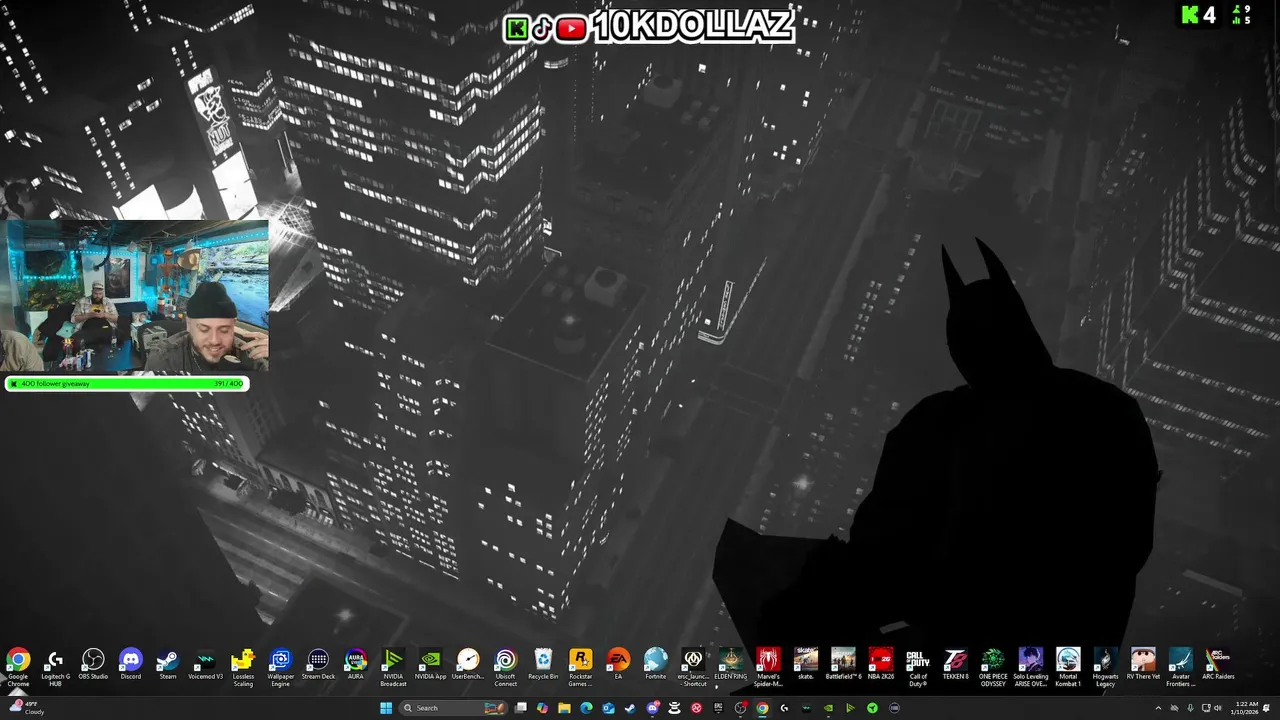
Task: Select the Avatar Frontiers desktop icon
Action: point(1180,664)
